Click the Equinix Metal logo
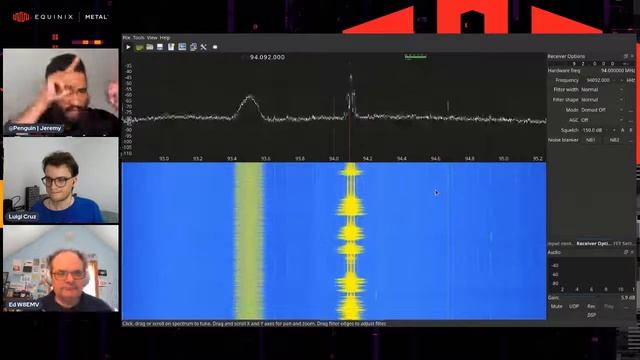This screenshot has height=360, width=640. pyautogui.click(x=60, y=17)
